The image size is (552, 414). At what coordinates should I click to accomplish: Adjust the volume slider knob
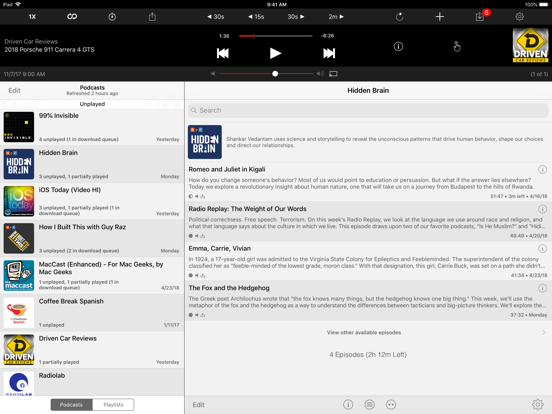coord(275,74)
